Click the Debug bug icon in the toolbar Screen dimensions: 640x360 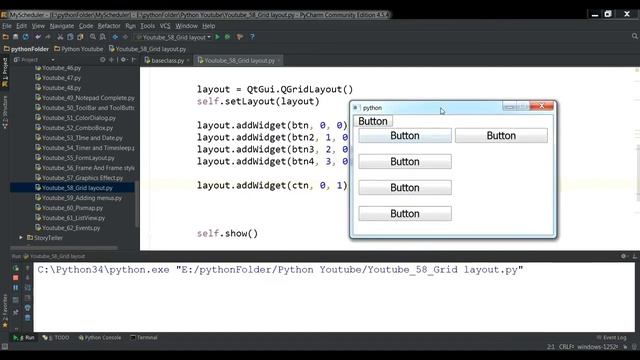[x=228, y=37]
